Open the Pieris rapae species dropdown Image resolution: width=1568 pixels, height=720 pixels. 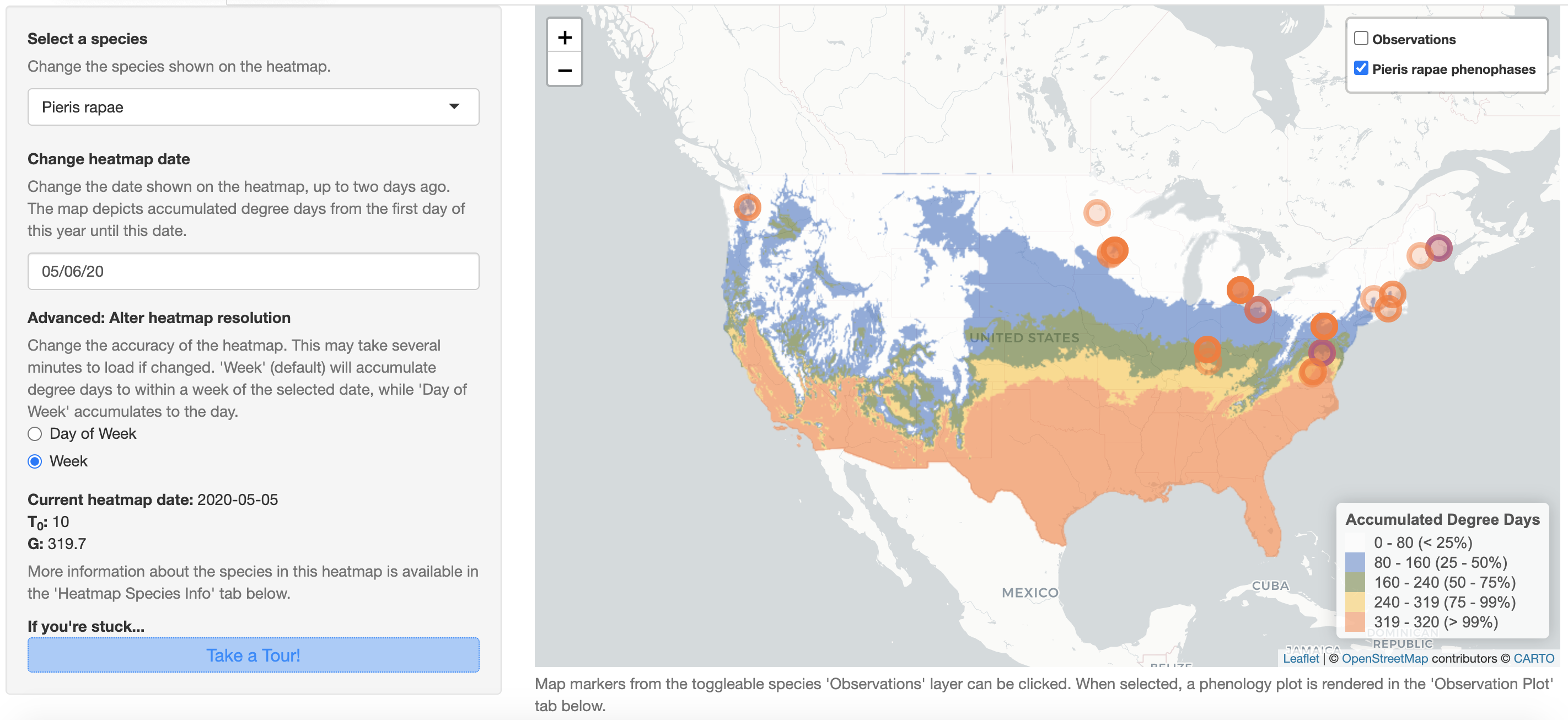253,107
